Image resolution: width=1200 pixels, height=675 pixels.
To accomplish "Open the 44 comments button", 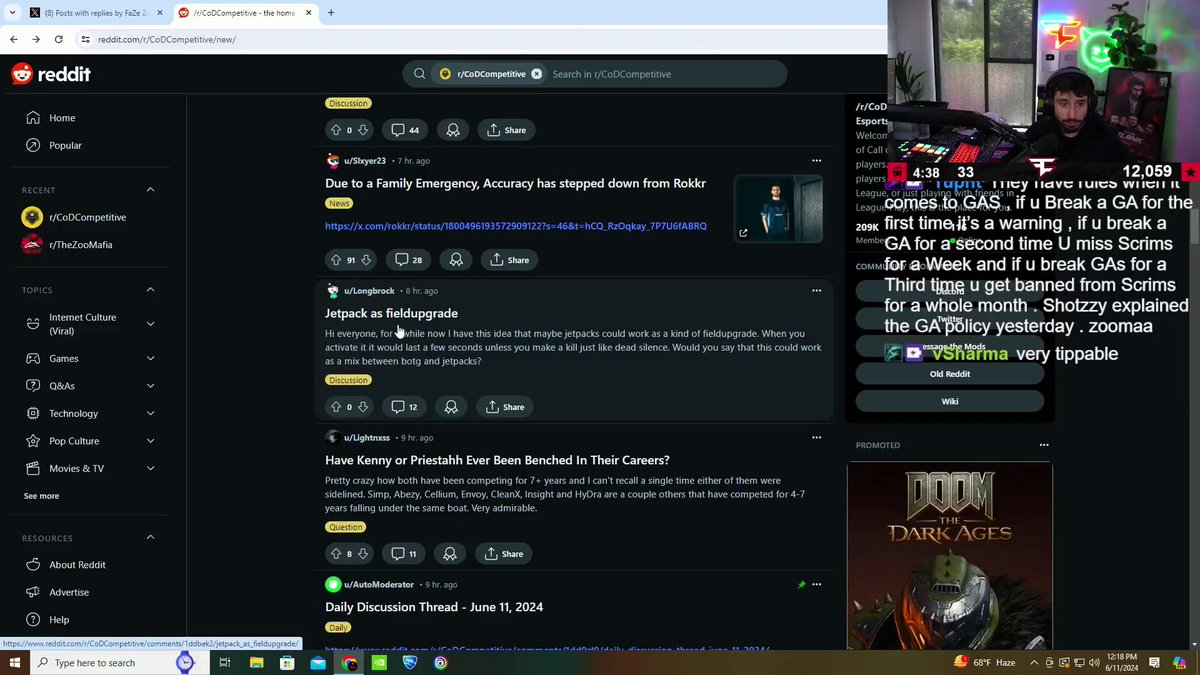I will tap(404, 130).
